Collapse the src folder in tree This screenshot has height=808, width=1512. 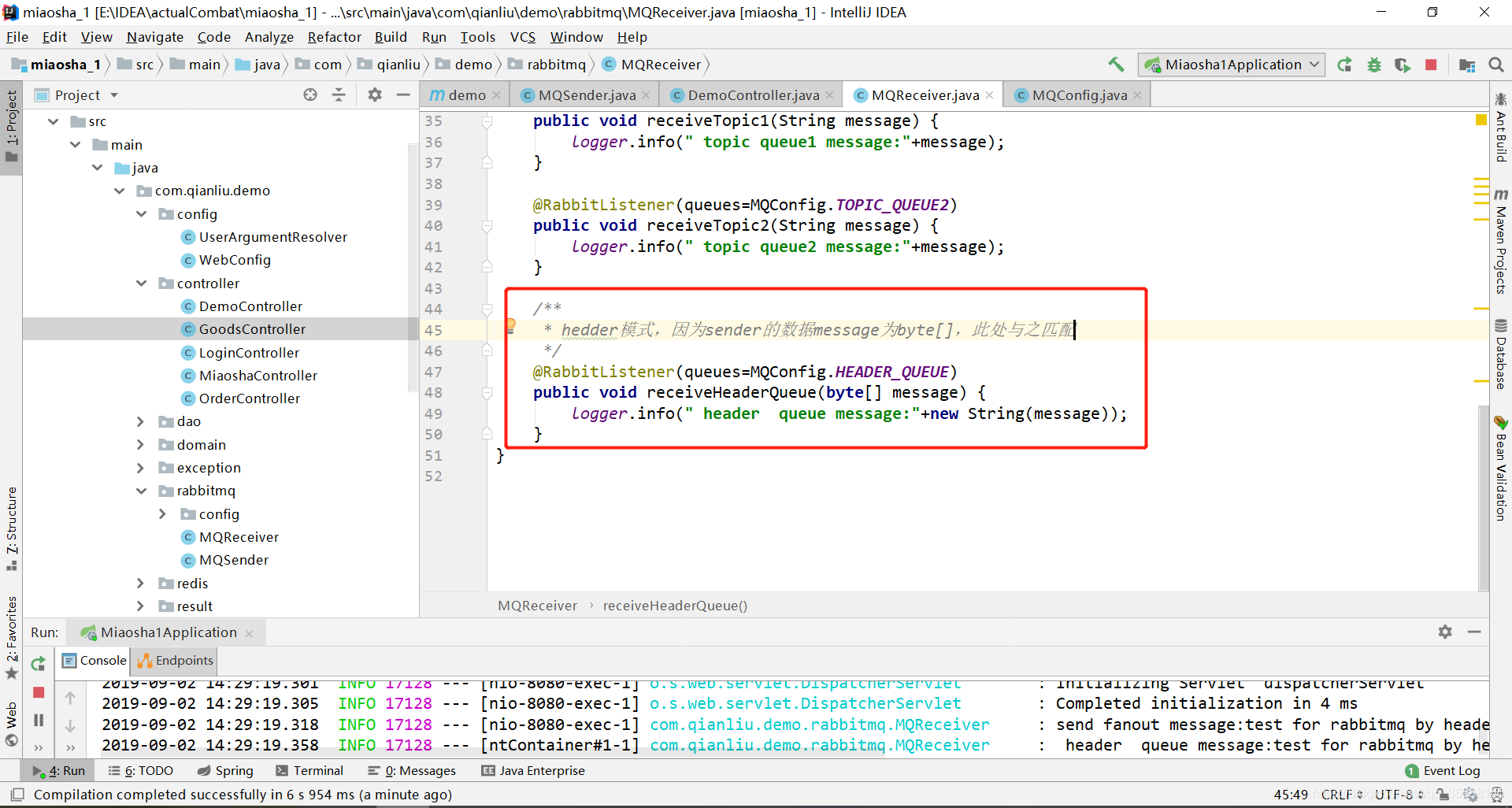click(54, 121)
